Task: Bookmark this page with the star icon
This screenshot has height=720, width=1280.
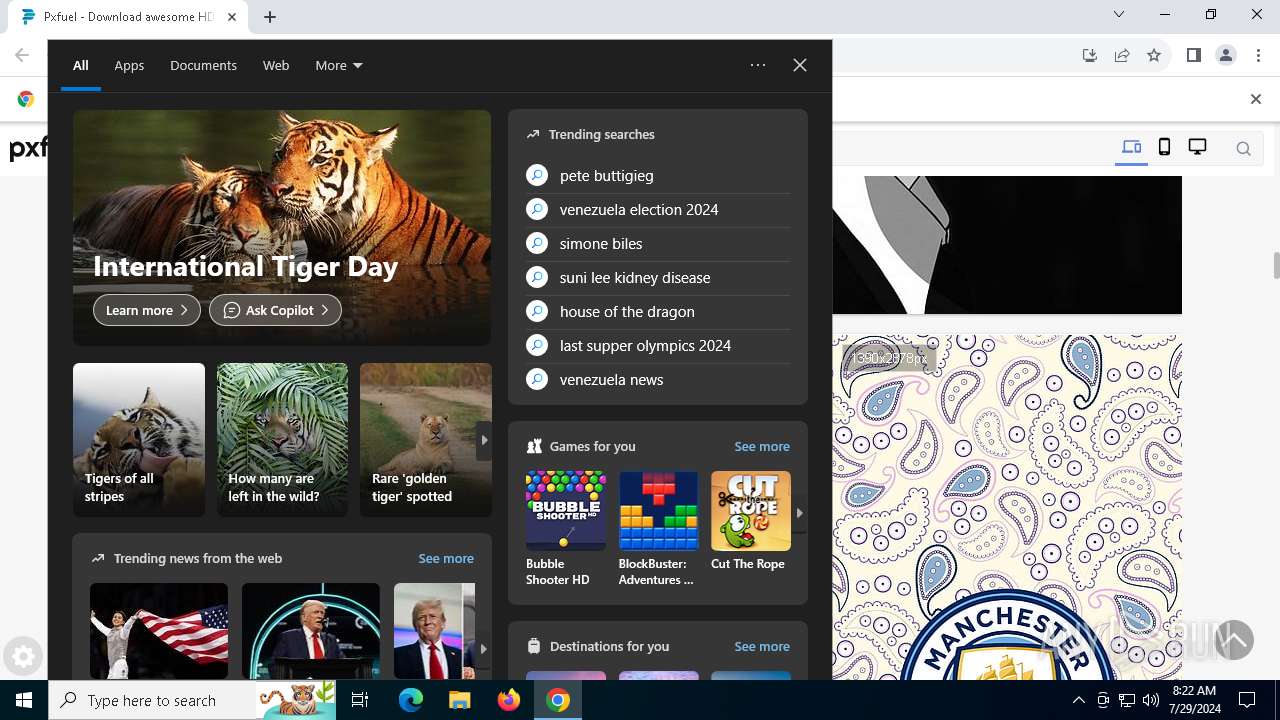Action: 1154,55
